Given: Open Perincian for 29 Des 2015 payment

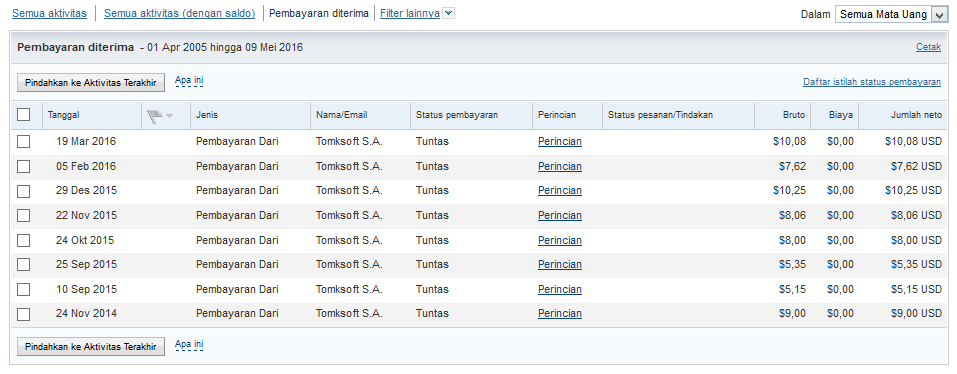Looking at the screenshot, I should 560,190.
